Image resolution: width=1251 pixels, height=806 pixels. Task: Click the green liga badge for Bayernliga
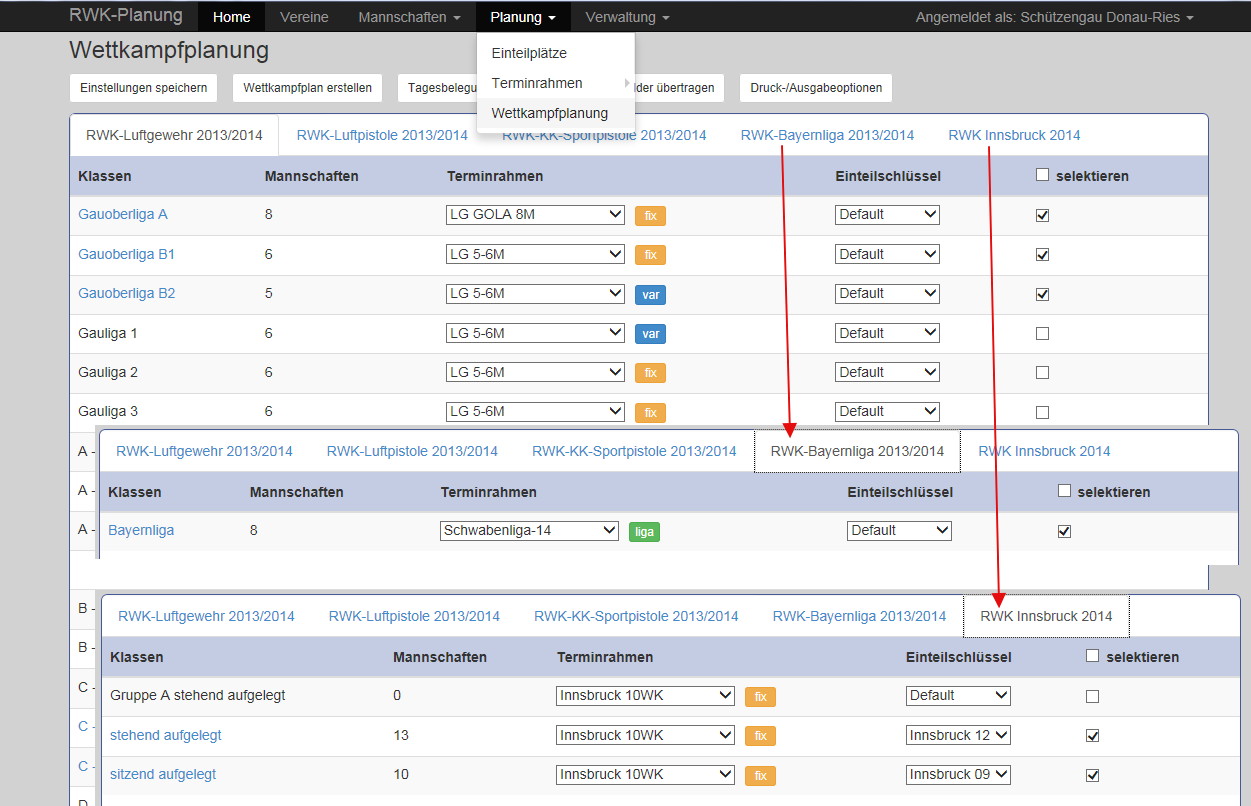pos(644,531)
